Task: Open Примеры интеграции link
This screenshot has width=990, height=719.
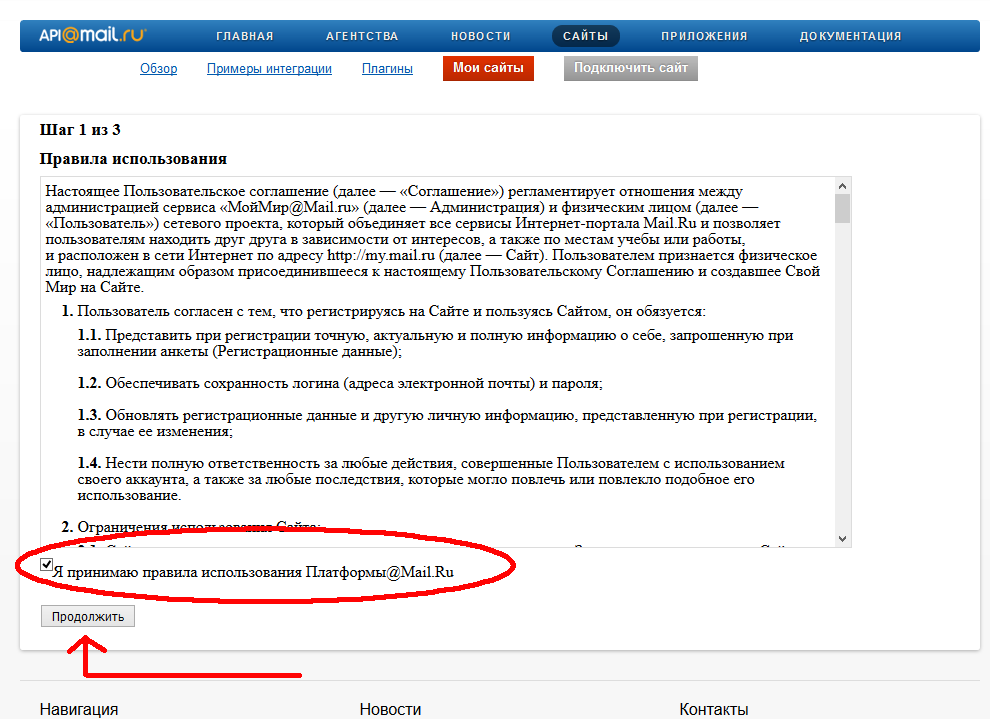Action: coord(269,68)
